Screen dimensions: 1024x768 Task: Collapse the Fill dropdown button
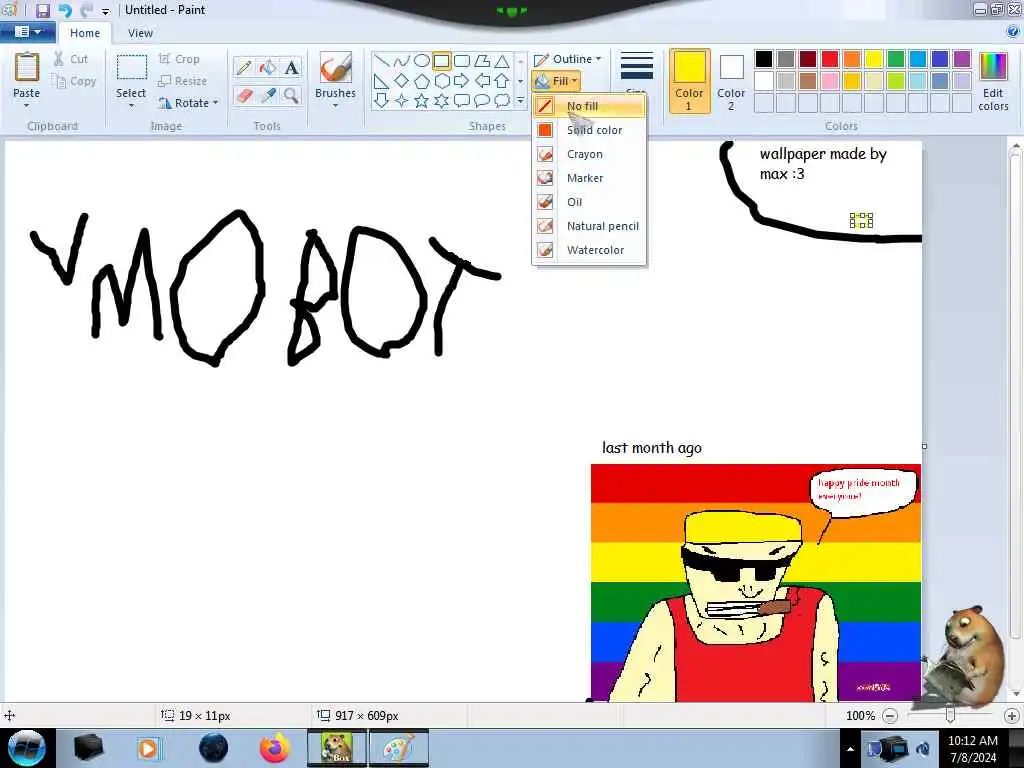pos(556,81)
